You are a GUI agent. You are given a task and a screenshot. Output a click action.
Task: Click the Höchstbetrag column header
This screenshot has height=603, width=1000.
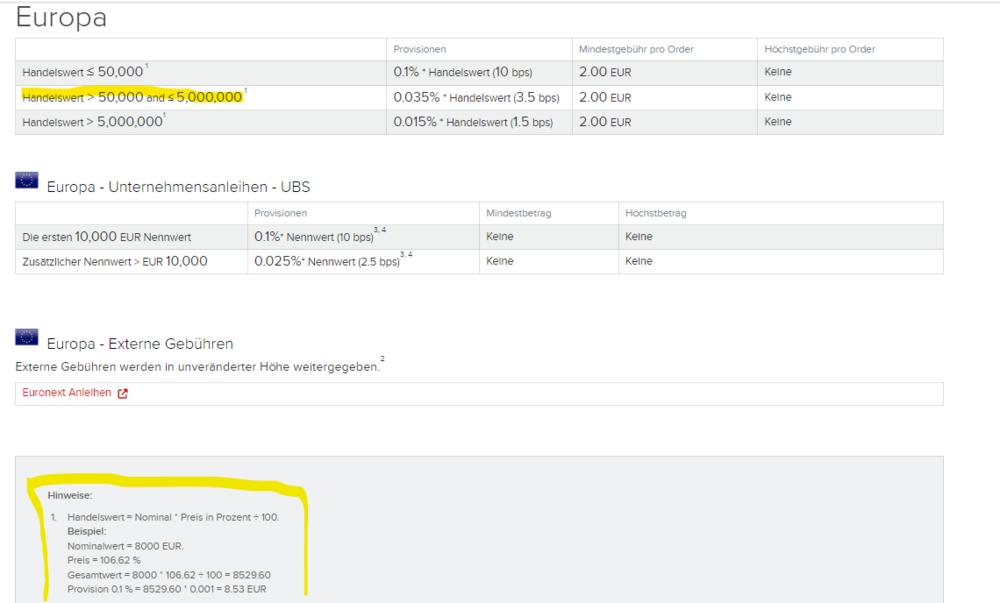point(656,213)
